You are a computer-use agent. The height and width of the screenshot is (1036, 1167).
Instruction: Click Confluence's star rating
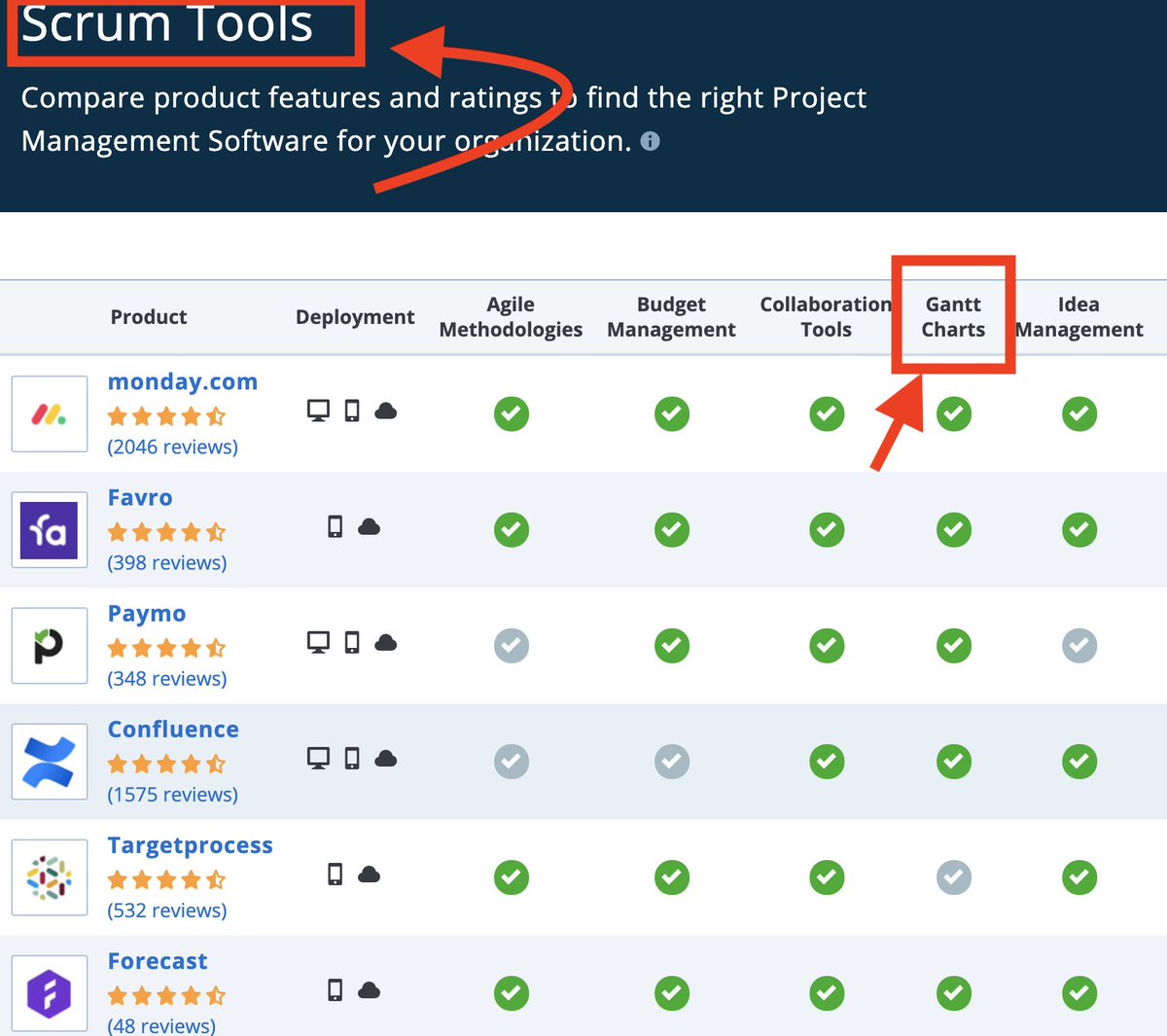click(x=166, y=764)
